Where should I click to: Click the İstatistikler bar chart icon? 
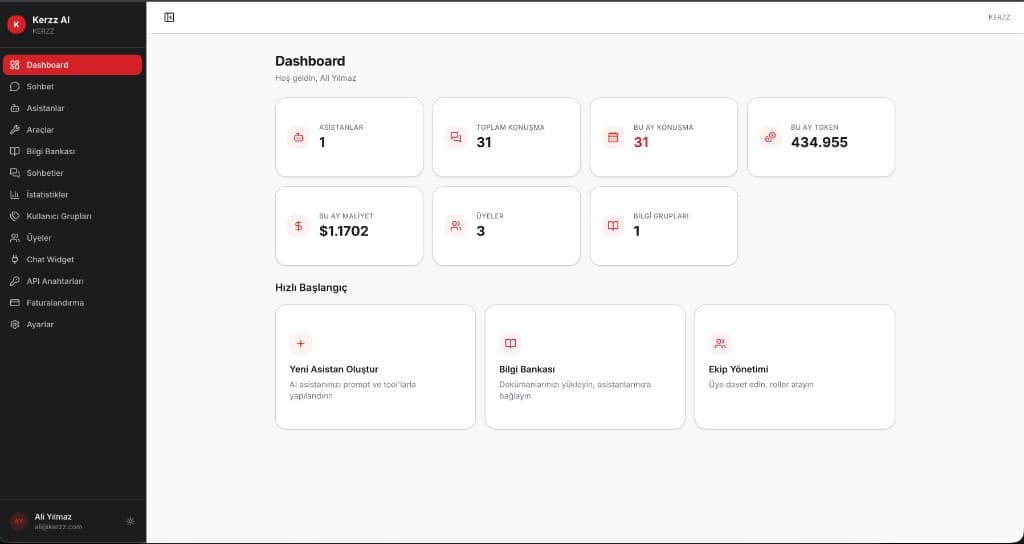tap(15, 195)
